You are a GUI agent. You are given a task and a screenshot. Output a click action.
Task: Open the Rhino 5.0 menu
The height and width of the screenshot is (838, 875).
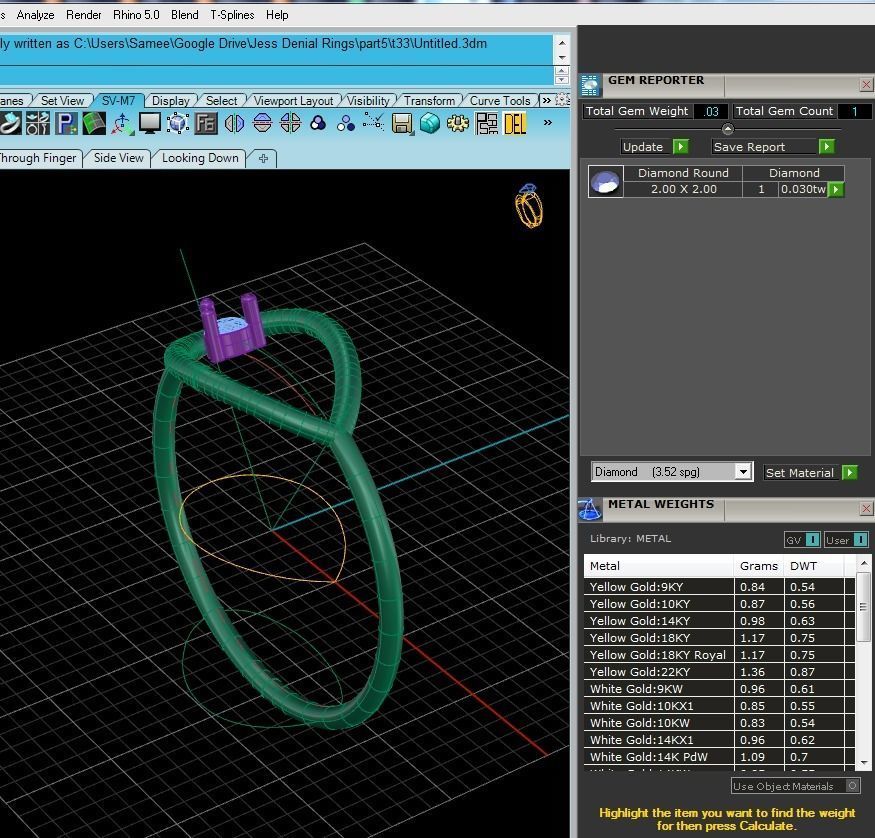click(136, 15)
